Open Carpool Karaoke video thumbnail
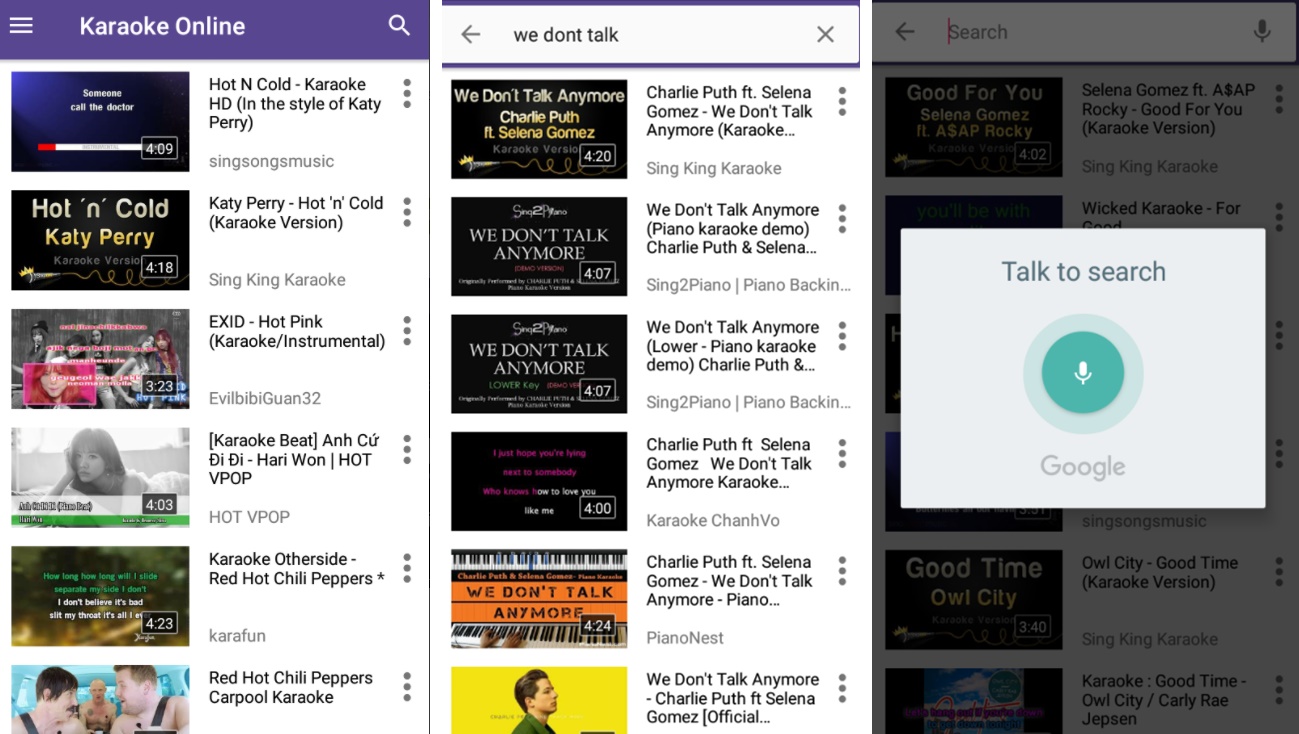The height and width of the screenshot is (734, 1299). [x=100, y=699]
